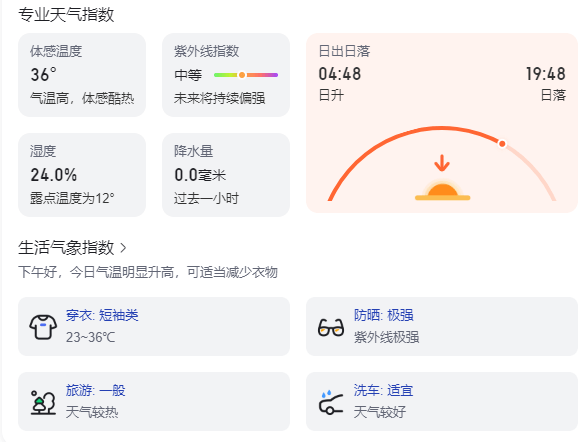
Task: Click the sun position dot on arc
Action: click(x=502, y=144)
